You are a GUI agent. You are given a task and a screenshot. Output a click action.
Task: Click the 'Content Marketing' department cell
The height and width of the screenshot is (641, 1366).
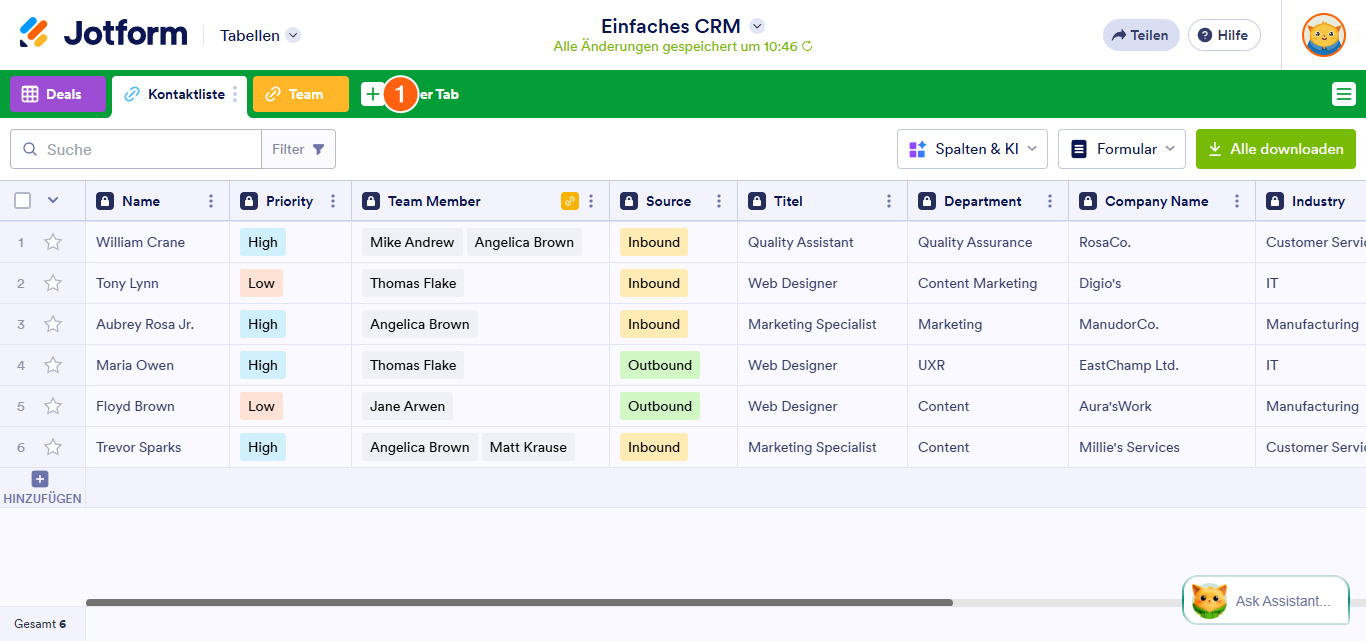coord(987,283)
